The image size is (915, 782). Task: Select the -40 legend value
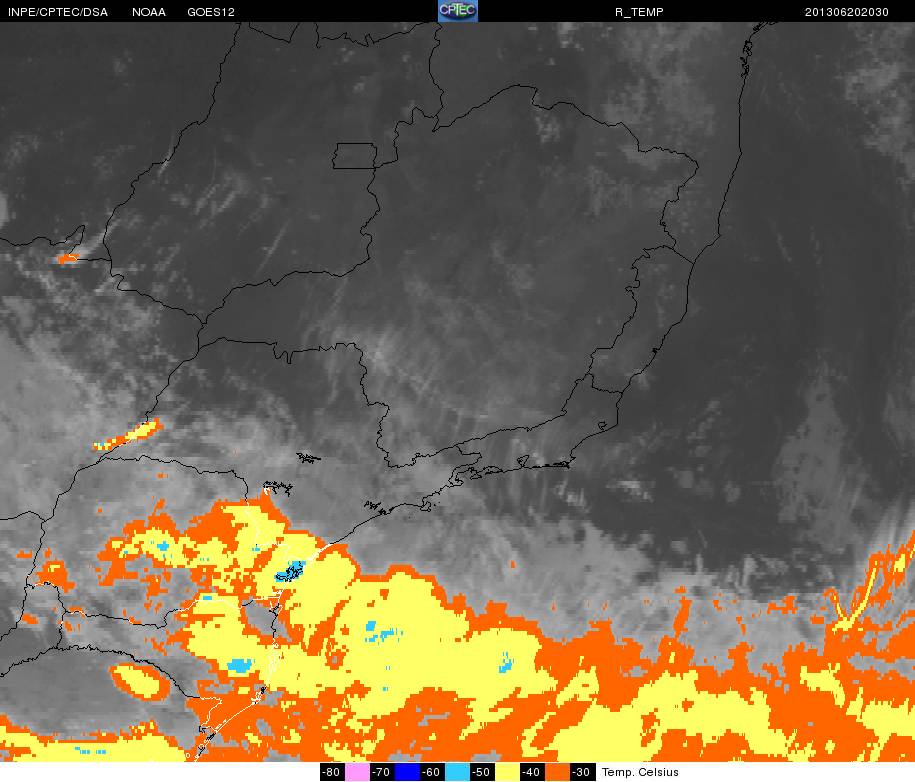point(531,771)
